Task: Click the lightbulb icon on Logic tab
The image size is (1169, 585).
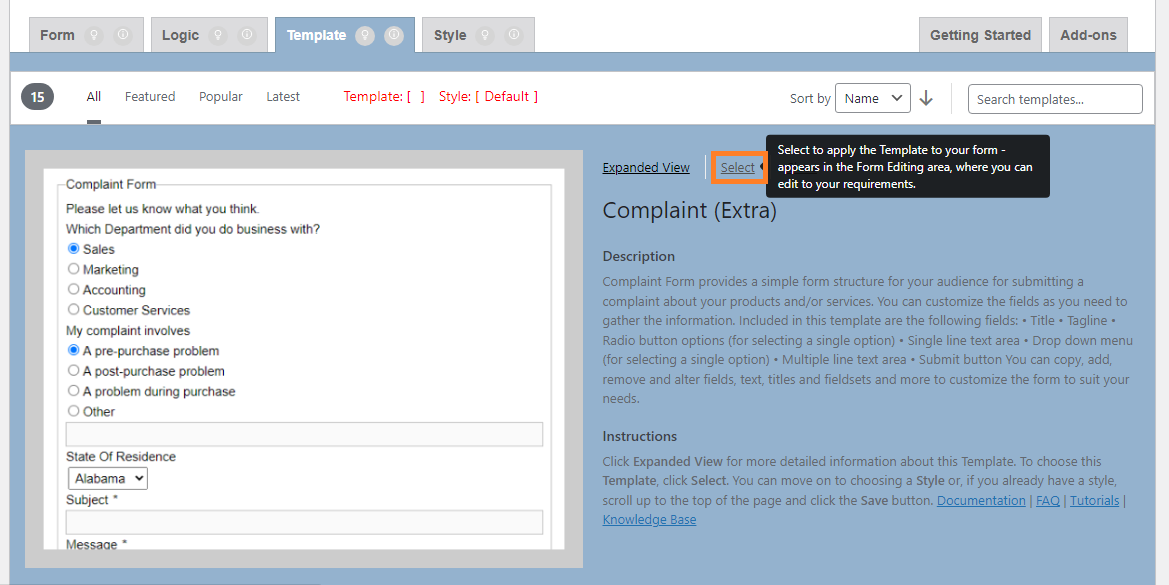Action: pos(219,35)
